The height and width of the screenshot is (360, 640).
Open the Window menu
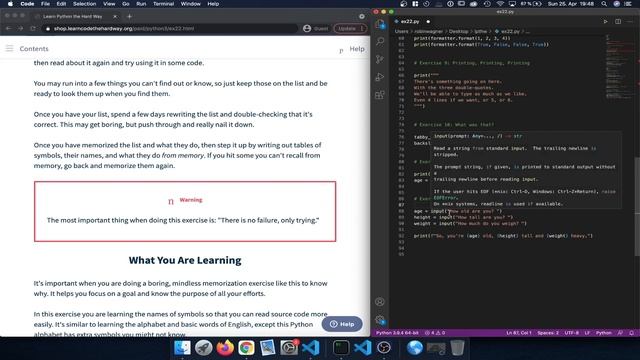pos(191,4)
